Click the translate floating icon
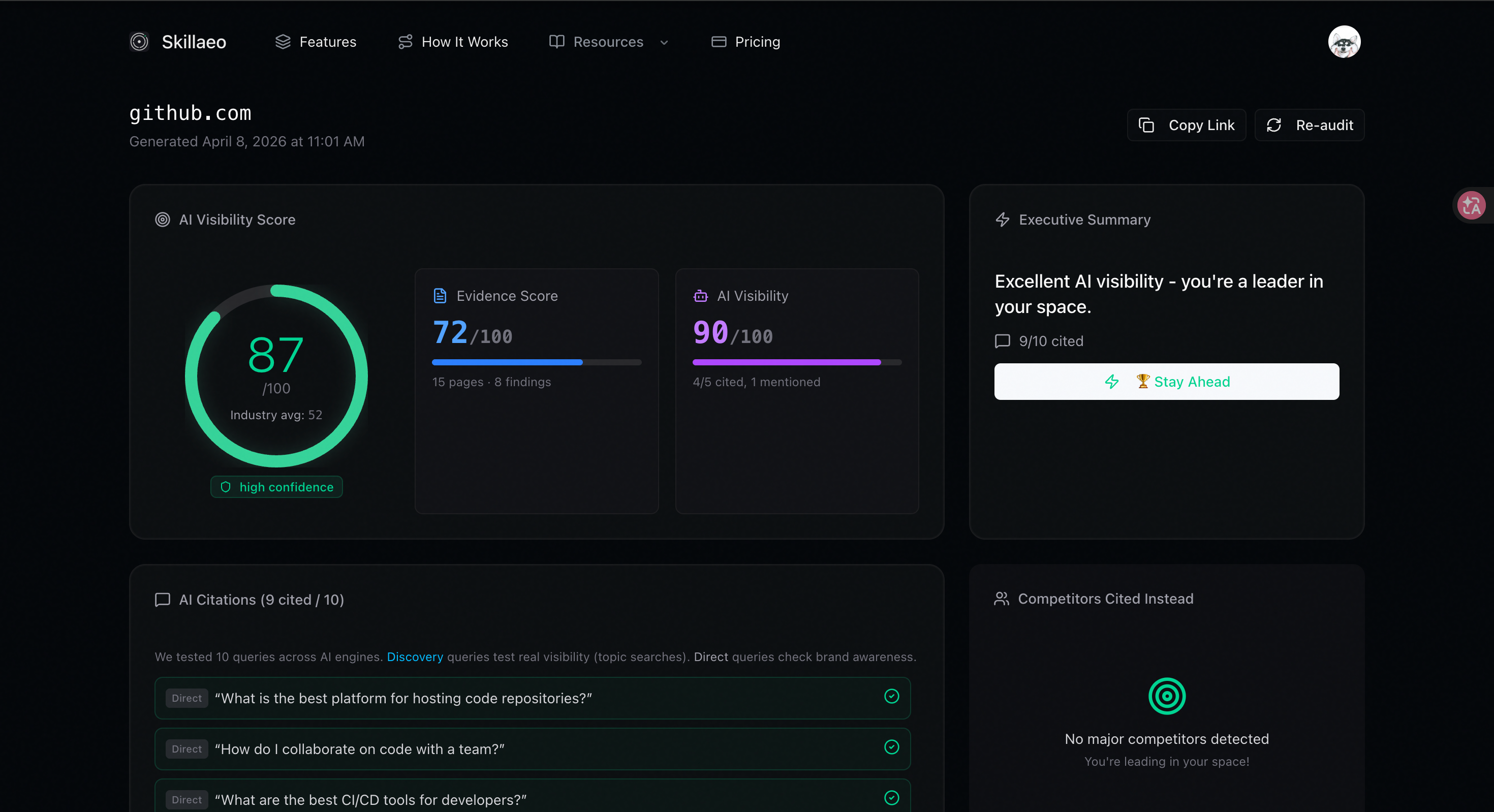1494x812 pixels. pos(1471,205)
